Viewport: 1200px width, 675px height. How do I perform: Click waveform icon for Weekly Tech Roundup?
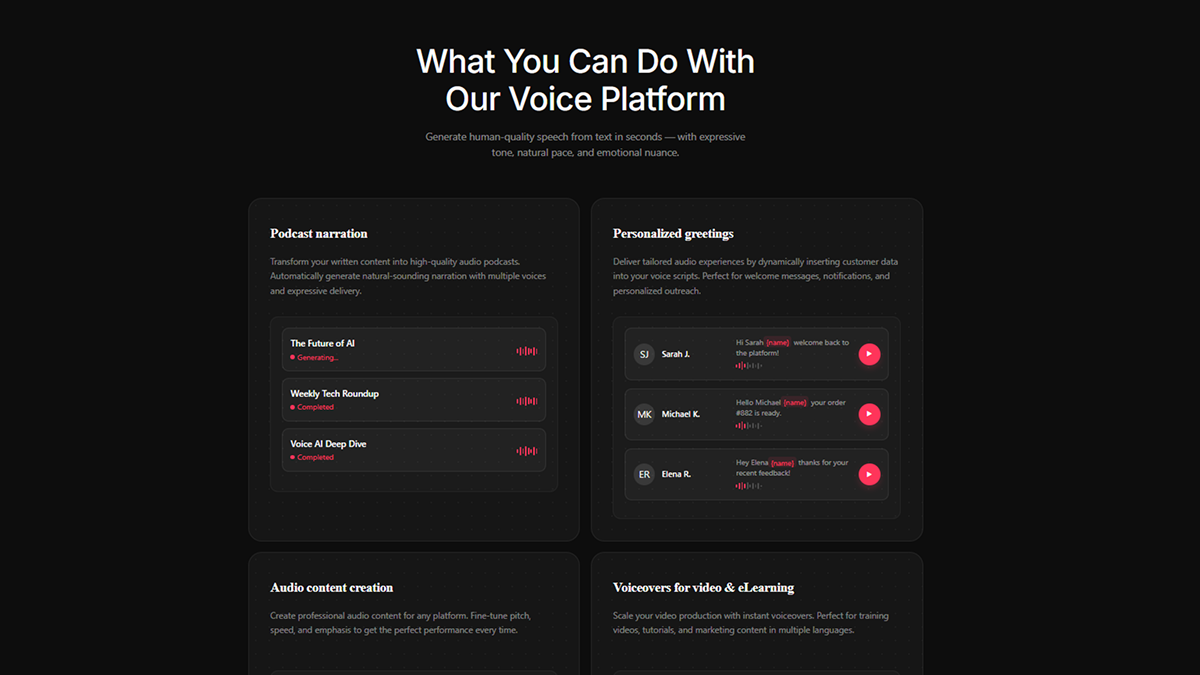(x=527, y=401)
